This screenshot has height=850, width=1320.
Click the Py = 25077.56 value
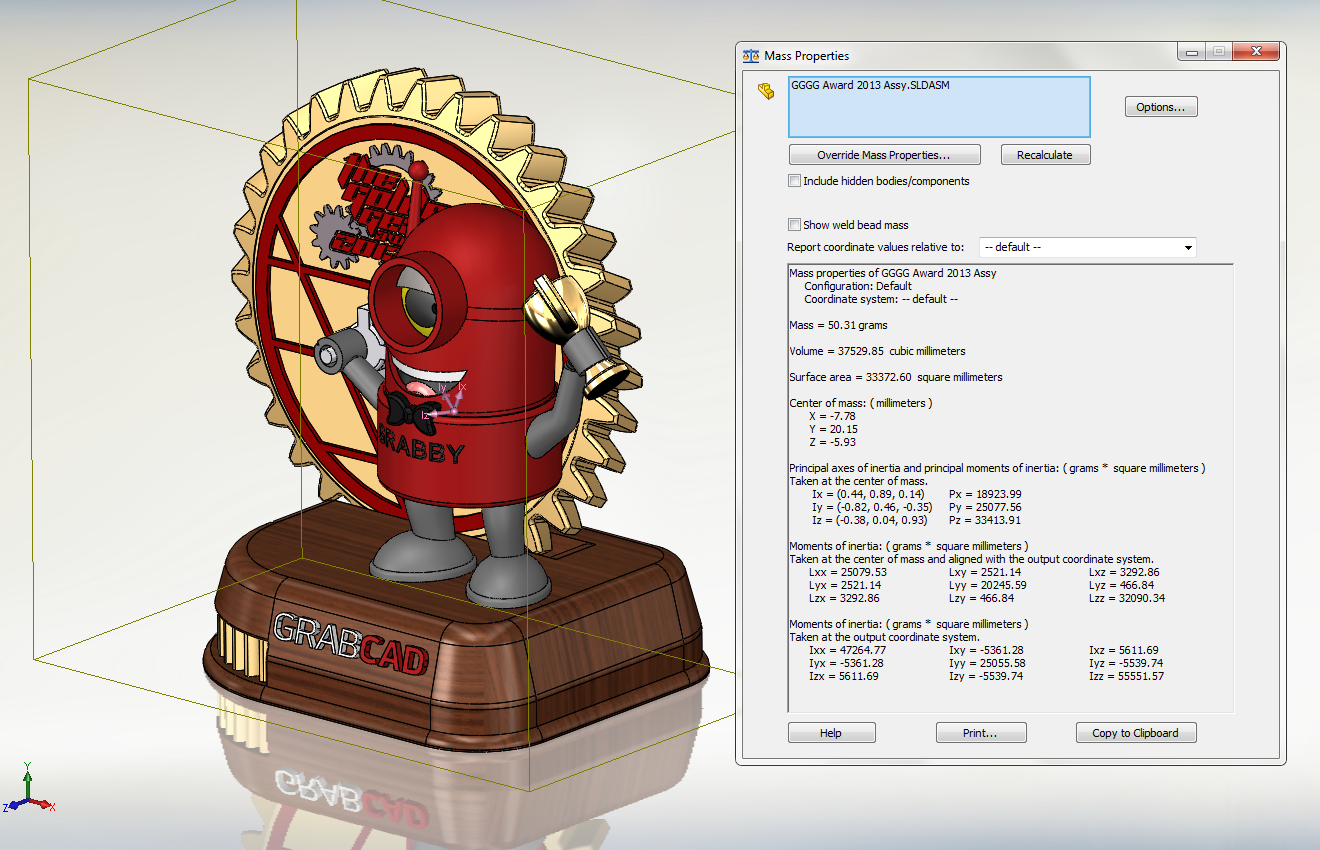(x=985, y=507)
